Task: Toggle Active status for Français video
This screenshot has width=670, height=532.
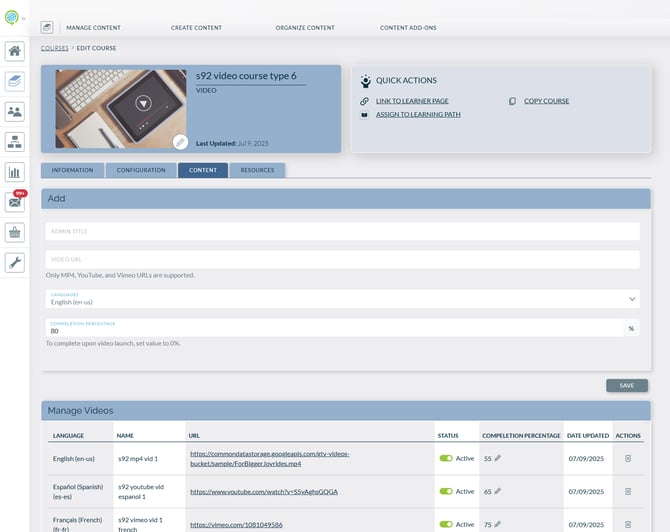Action: pos(446,524)
